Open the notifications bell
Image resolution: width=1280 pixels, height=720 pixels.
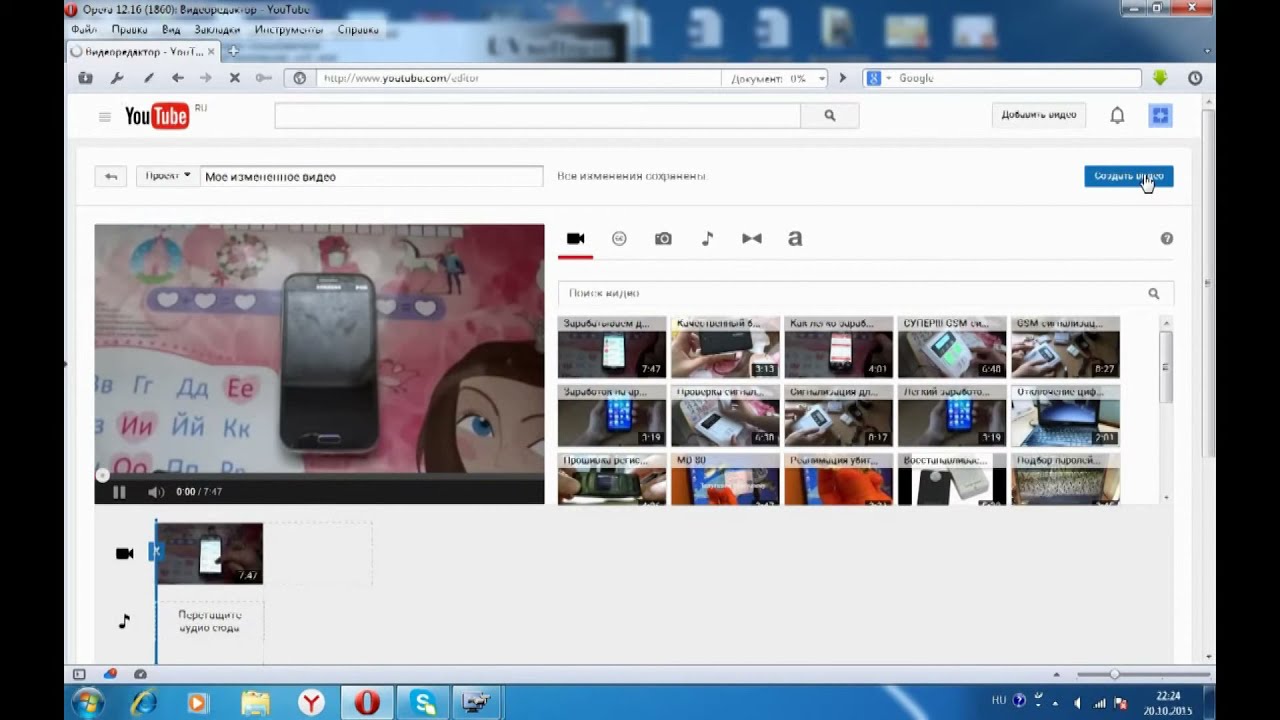pyautogui.click(x=1117, y=116)
